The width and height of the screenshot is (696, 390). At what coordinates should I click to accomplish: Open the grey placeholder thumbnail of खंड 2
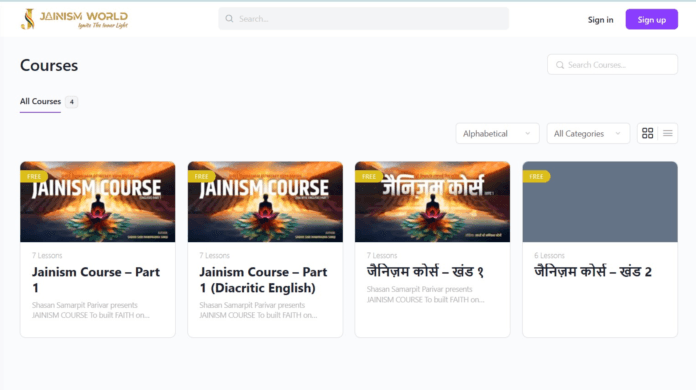click(x=600, y=202)
